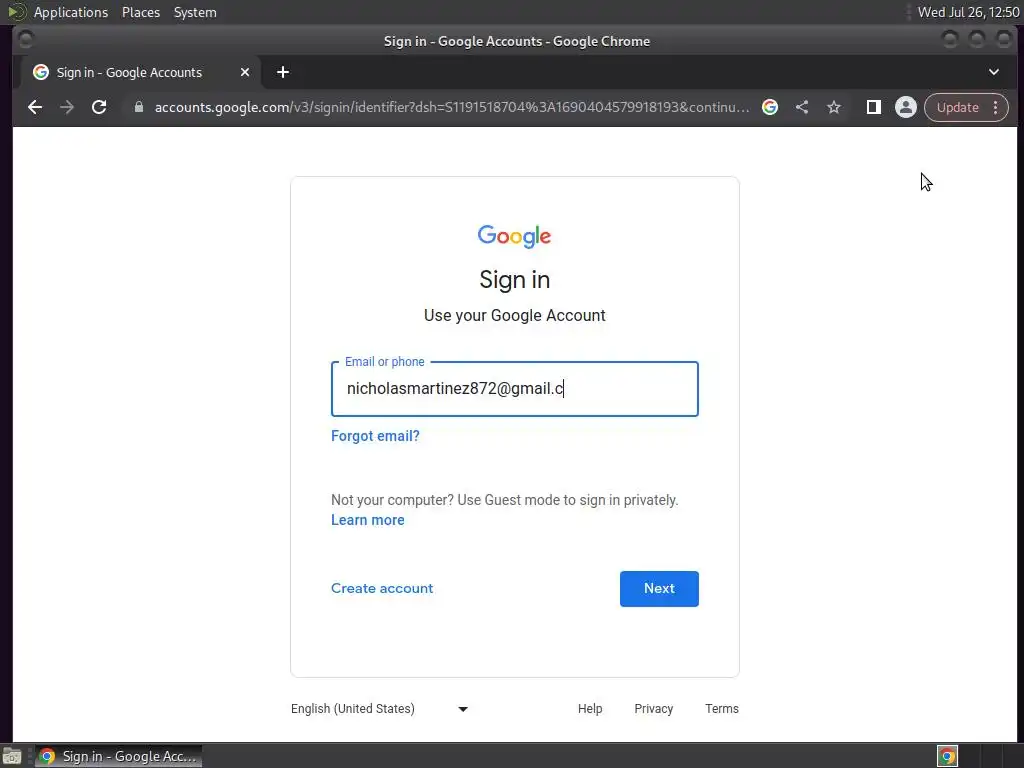This screenshot has height=768, width=1024.
Task: Open the Applications menu
Action: point(71,12)
